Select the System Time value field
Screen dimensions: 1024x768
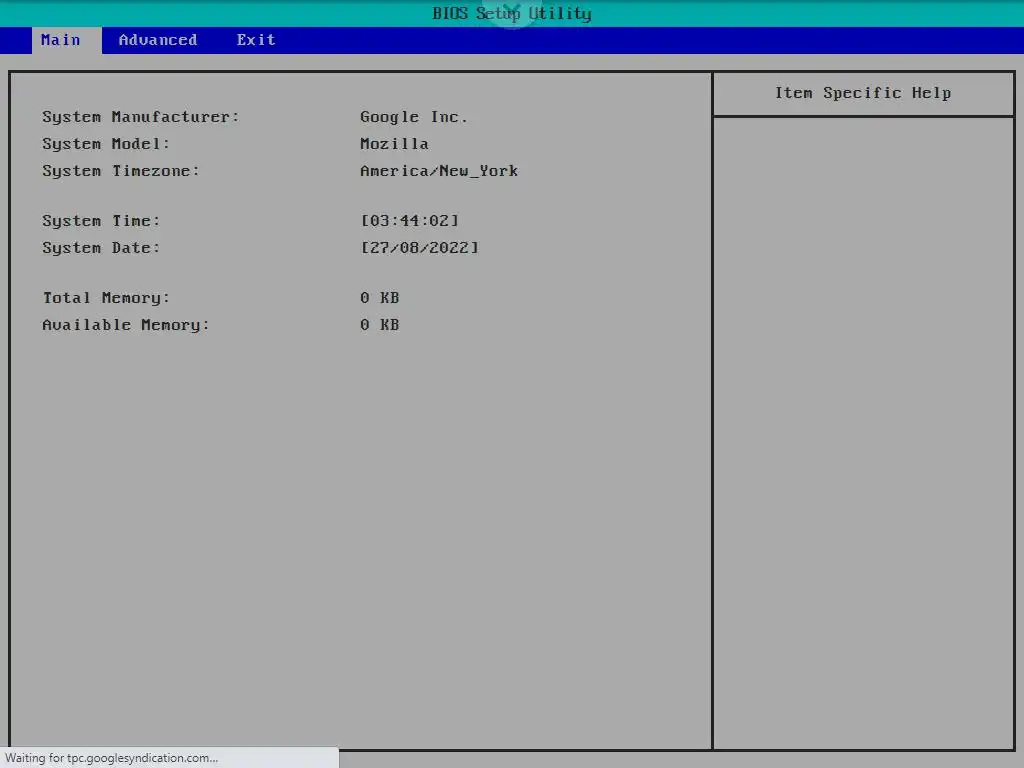(409, 221)
